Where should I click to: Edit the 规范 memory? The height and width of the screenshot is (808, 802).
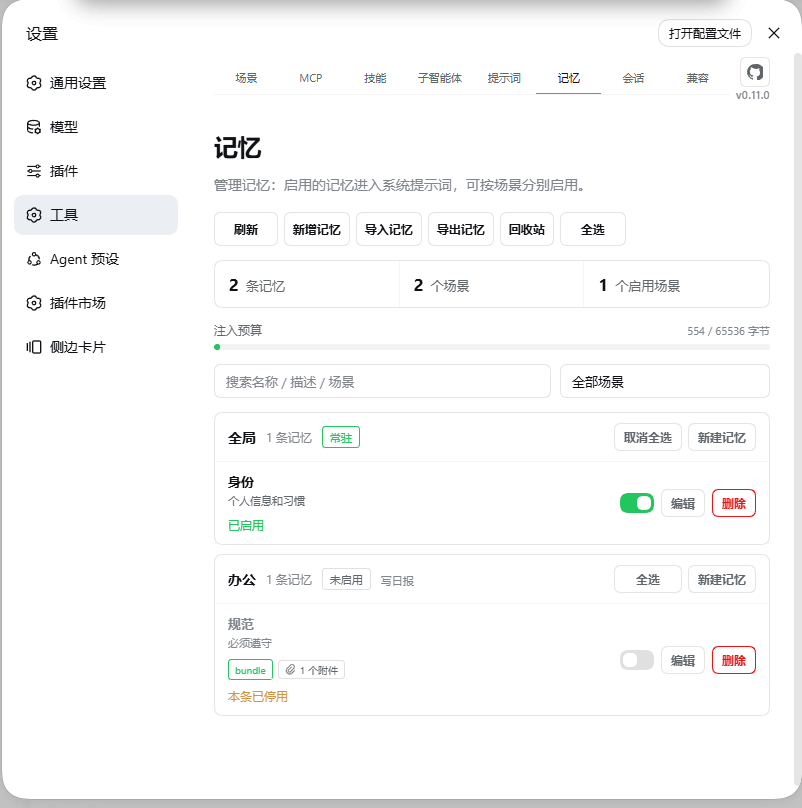pos(683,660)
